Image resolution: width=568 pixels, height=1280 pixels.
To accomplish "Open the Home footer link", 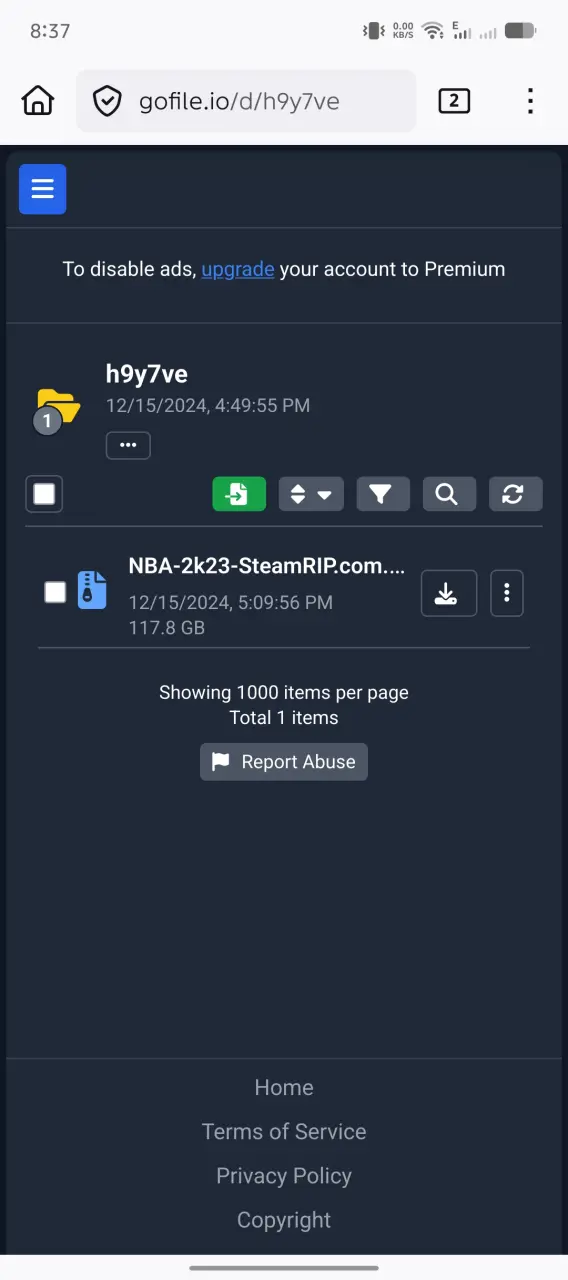I will pyautogui.click(x=284, y=1088).
